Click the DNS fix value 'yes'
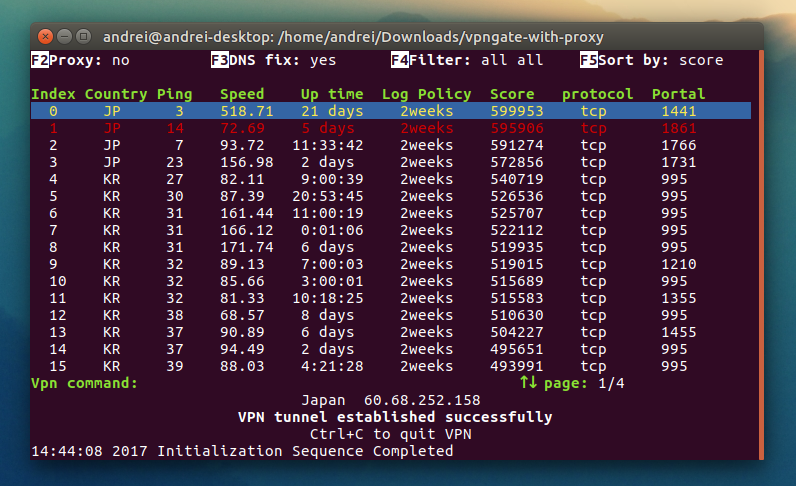Screen dimensions: 796x486 [323, 60]
